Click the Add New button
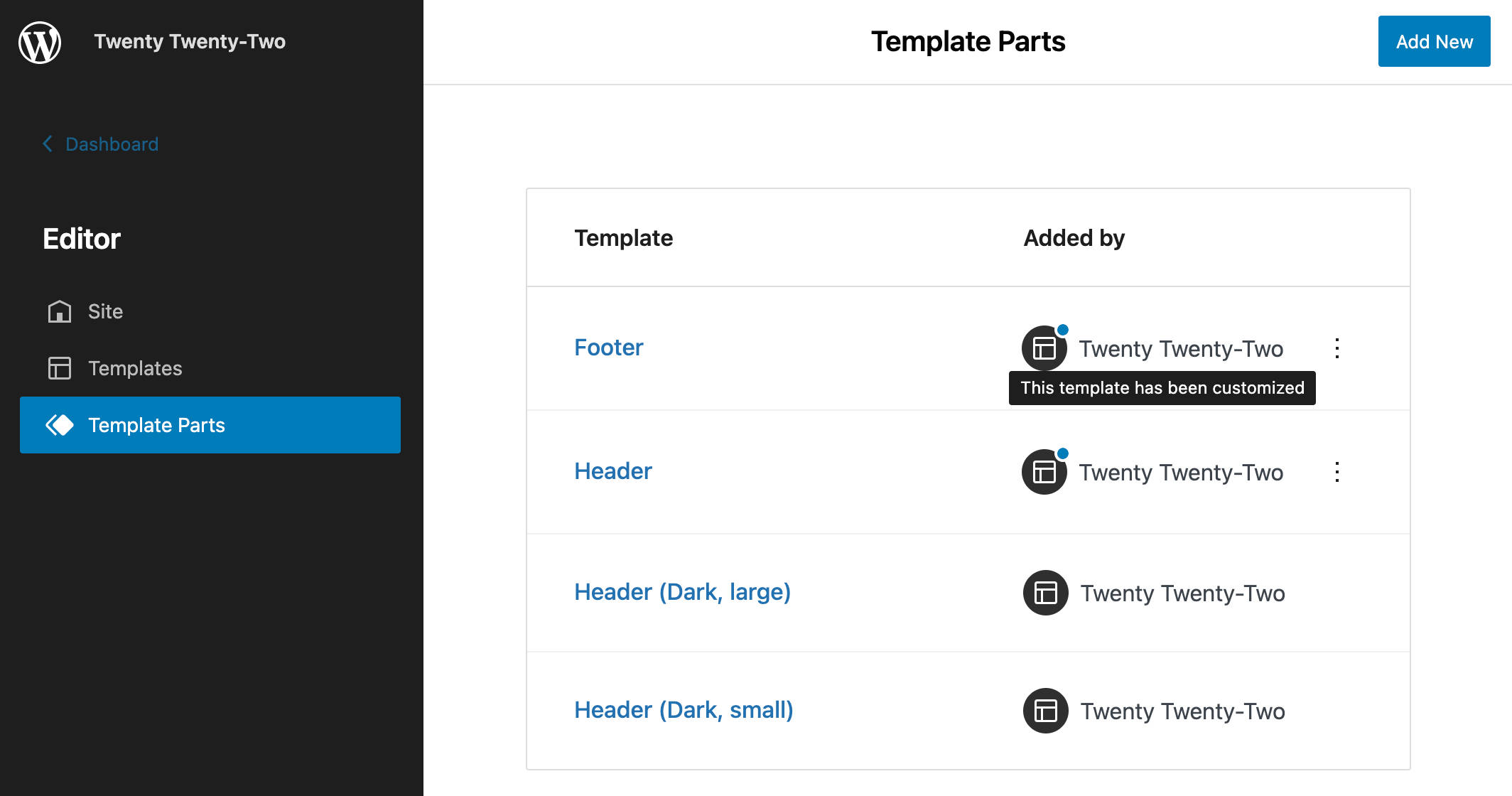 click(1435, 41)
